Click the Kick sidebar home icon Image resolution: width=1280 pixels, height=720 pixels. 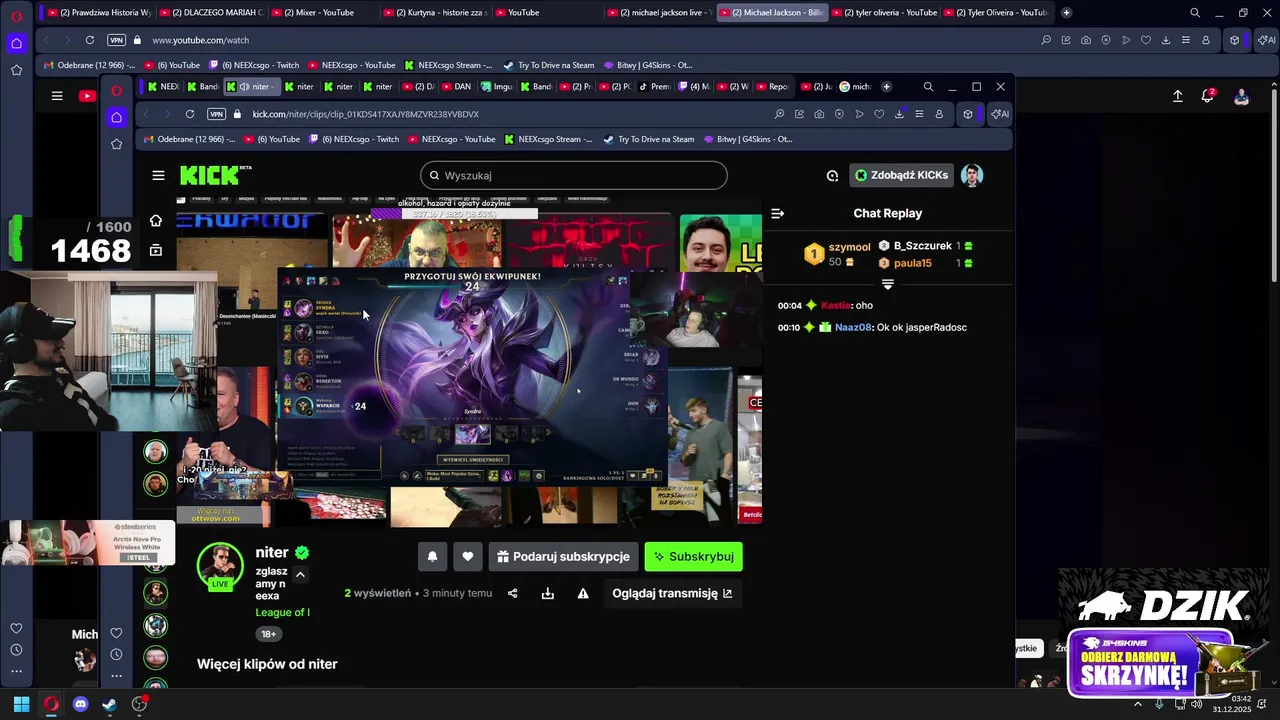pyautogui.click(x=155, y=220)
